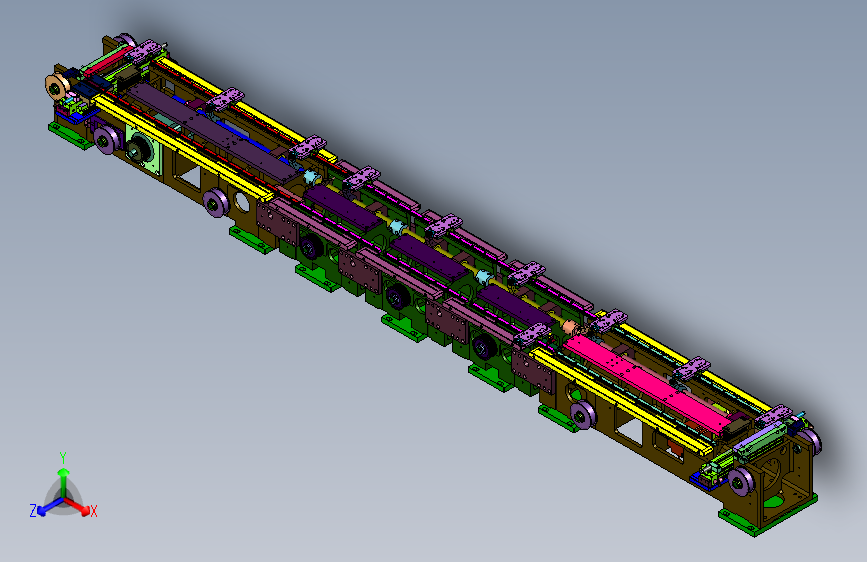Viewport: 867px width, 562px height.
Task: Click the green Y axis of the orientation triad
Action: (64, 482)
